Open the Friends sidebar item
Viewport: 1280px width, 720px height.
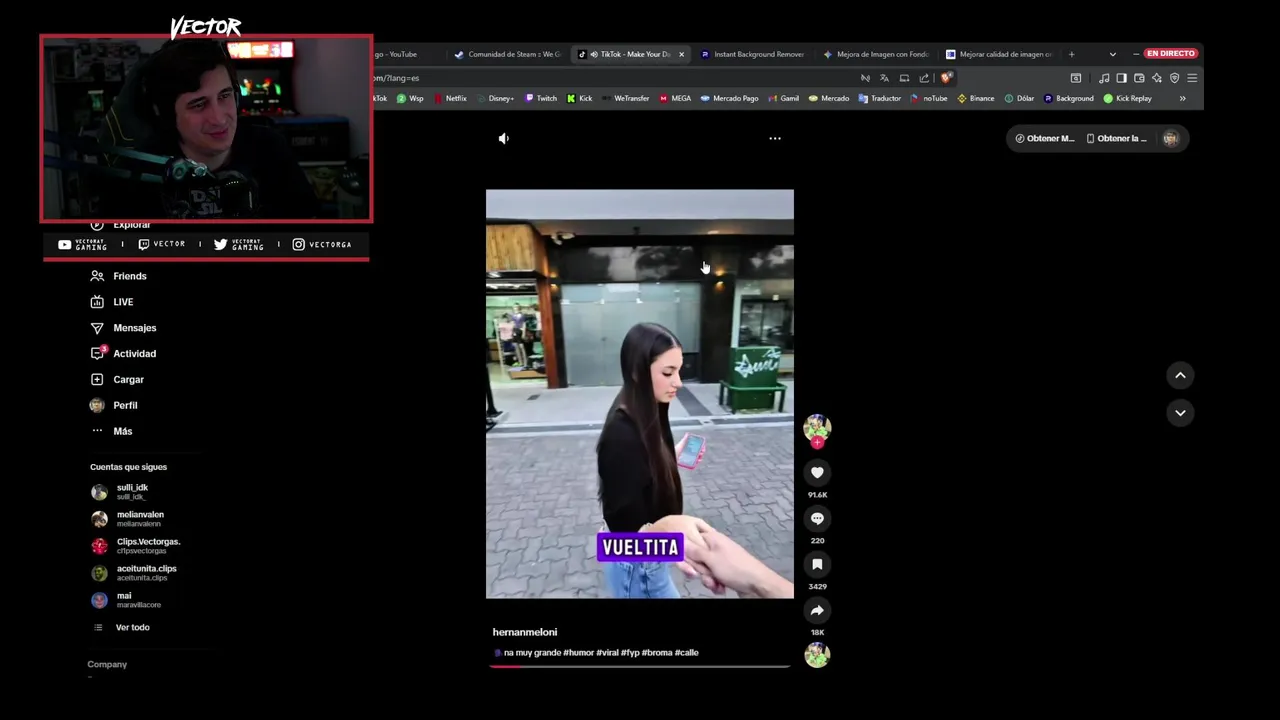[119, 276]
